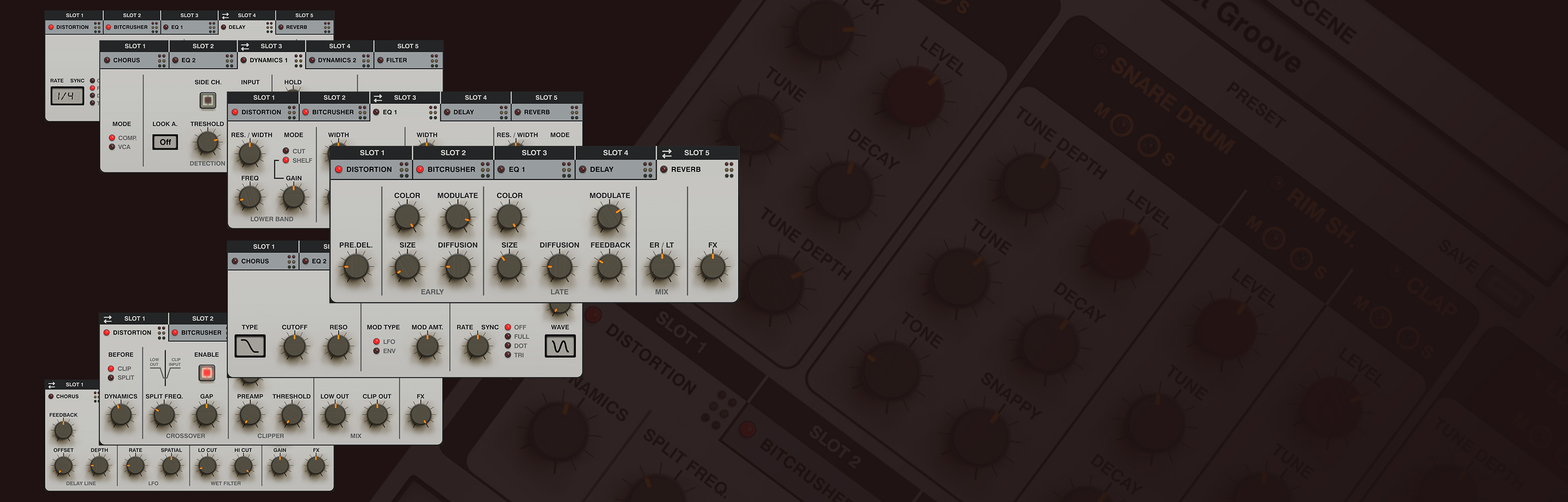Click the PRE.DEL. knob in the Reverb panel
This screenshot has height=502, width=1568.
click(355, 267)
